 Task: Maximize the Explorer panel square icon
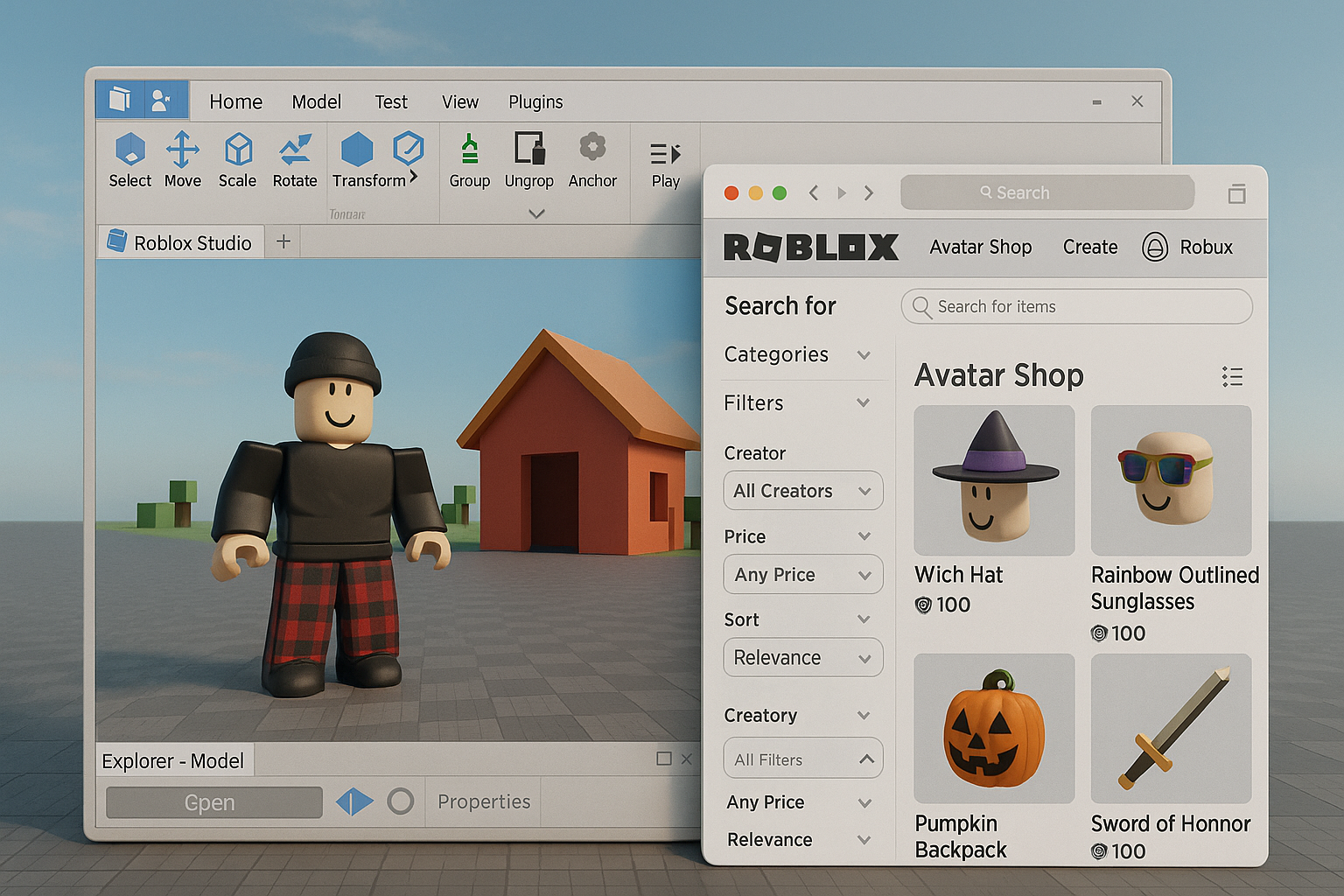click(664, 759)
